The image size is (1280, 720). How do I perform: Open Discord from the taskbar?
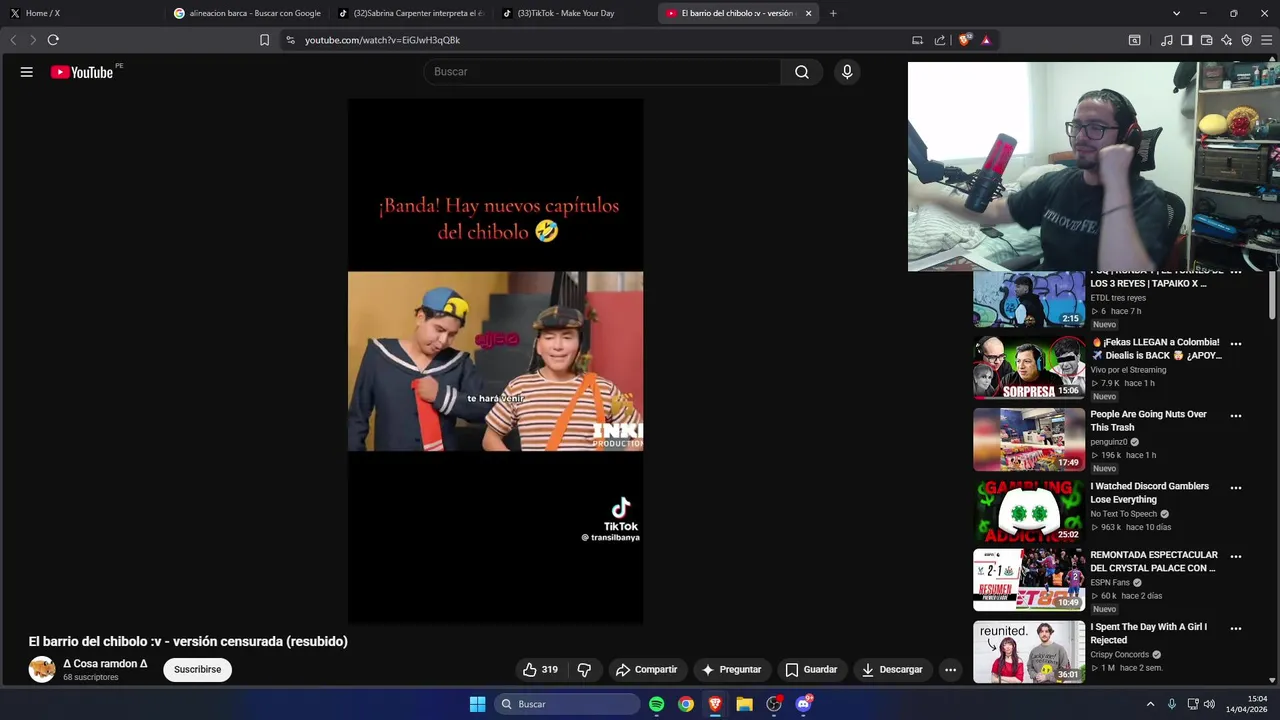point(803,704)
